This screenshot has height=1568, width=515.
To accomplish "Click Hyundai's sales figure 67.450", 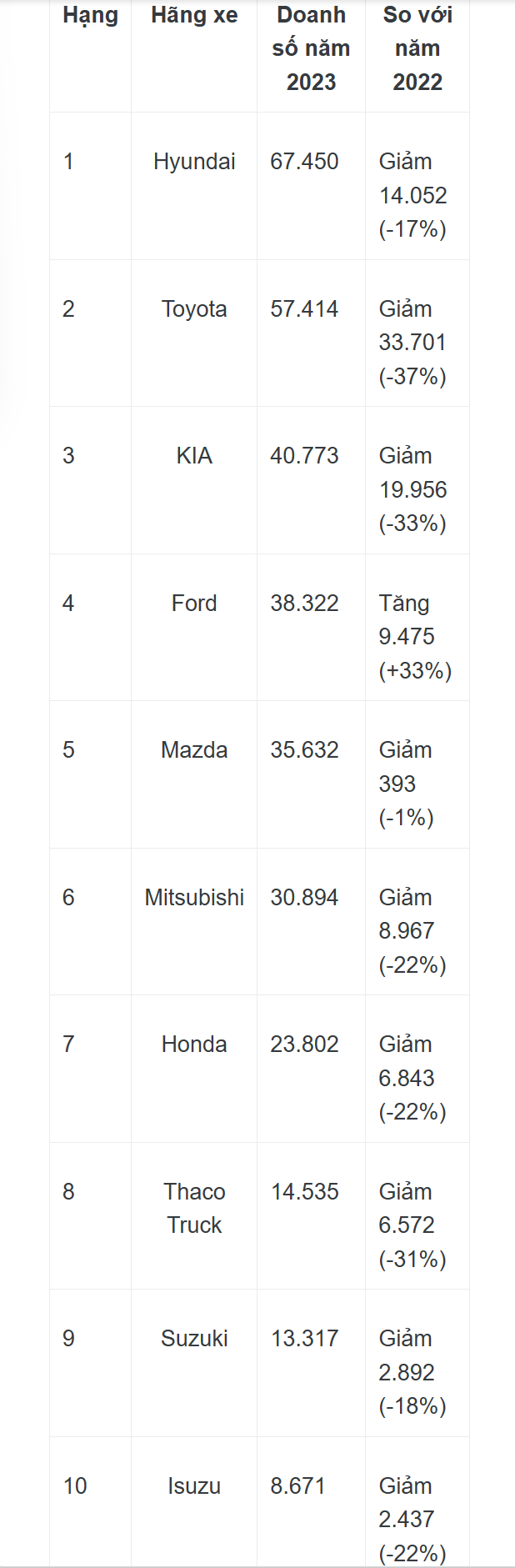I will tap(304, 162).
